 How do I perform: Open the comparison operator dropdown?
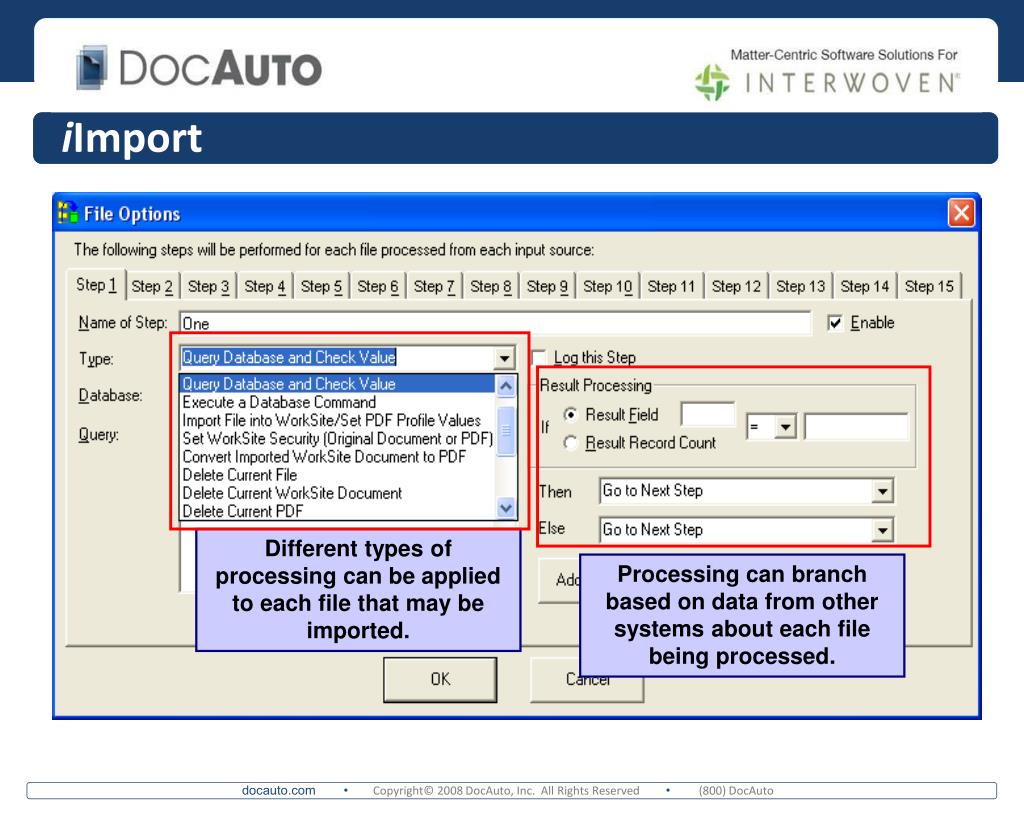pyautogui.click(x=785, y=427)
